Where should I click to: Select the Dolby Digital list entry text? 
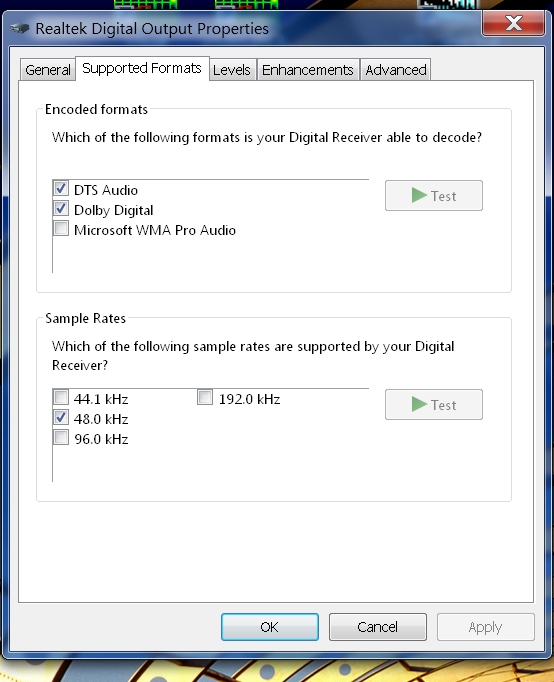click(113, 210)
